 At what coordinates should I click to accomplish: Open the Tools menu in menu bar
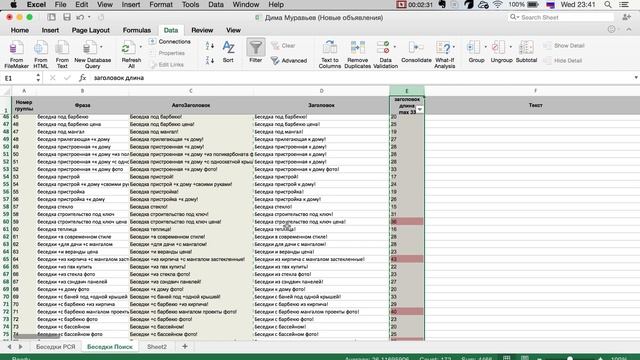(x=190, y=4)
